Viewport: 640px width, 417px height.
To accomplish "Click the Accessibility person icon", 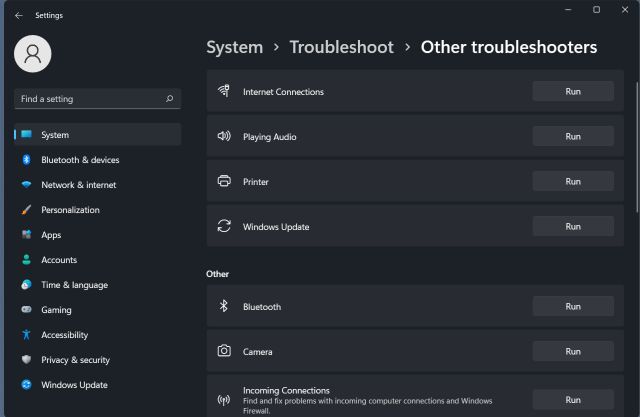I will coord(26,335).
